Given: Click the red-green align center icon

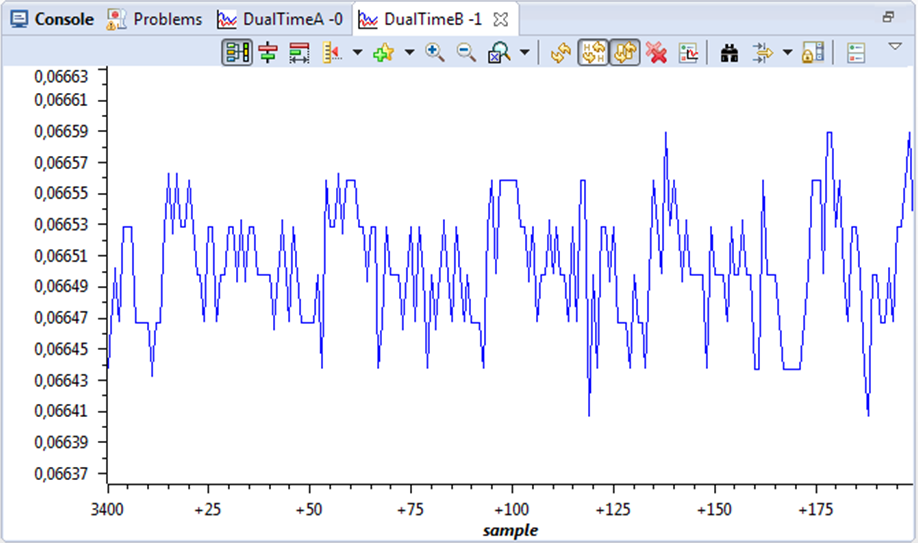Looking at the screenshot, I should (x=268, y=53).
